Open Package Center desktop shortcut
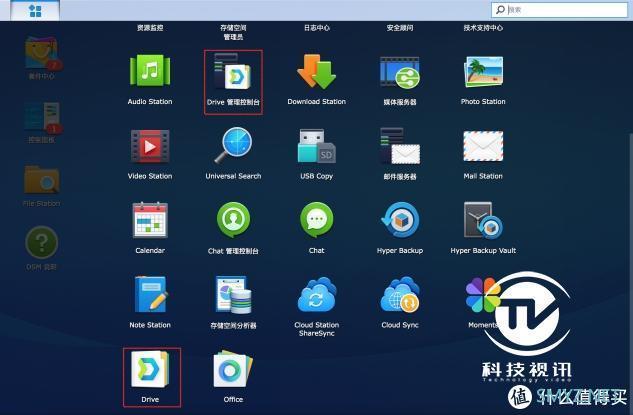This screenshot has width=633, height=415. pyautogui.click(x=42, y=58)
